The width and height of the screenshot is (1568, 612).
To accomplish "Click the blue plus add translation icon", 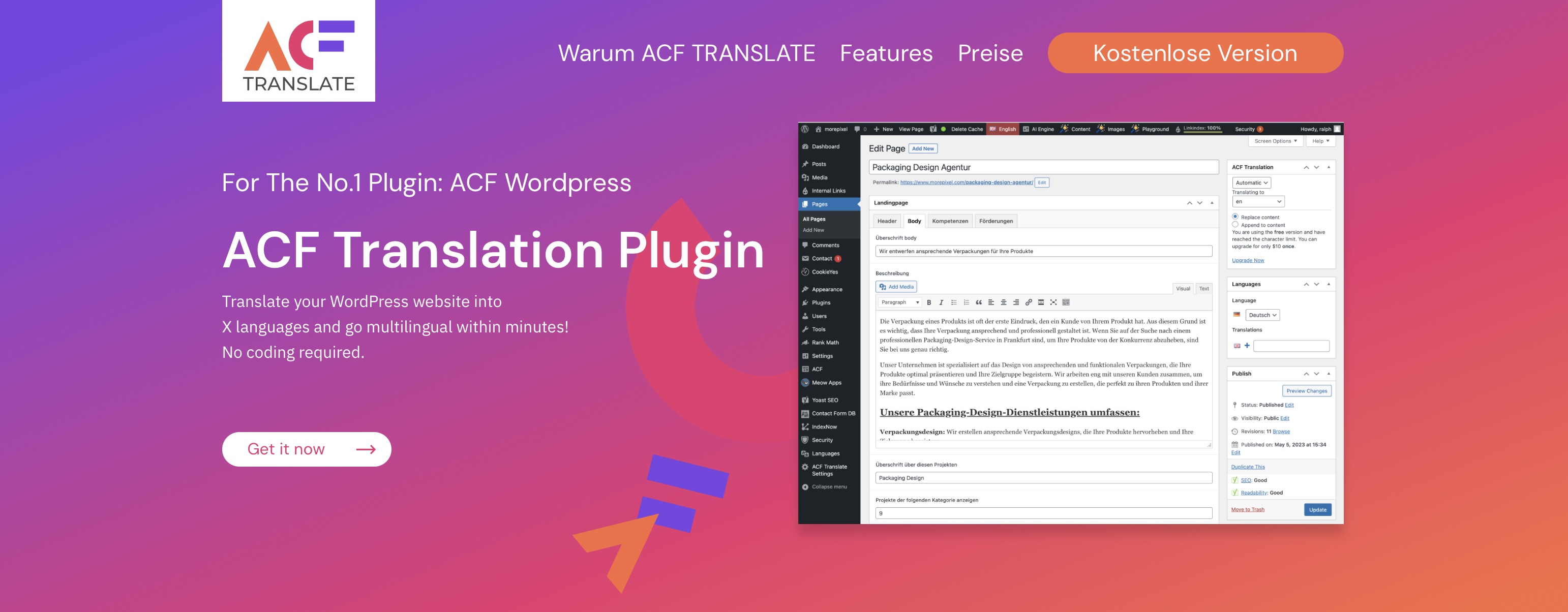I will click(1247, 346).
